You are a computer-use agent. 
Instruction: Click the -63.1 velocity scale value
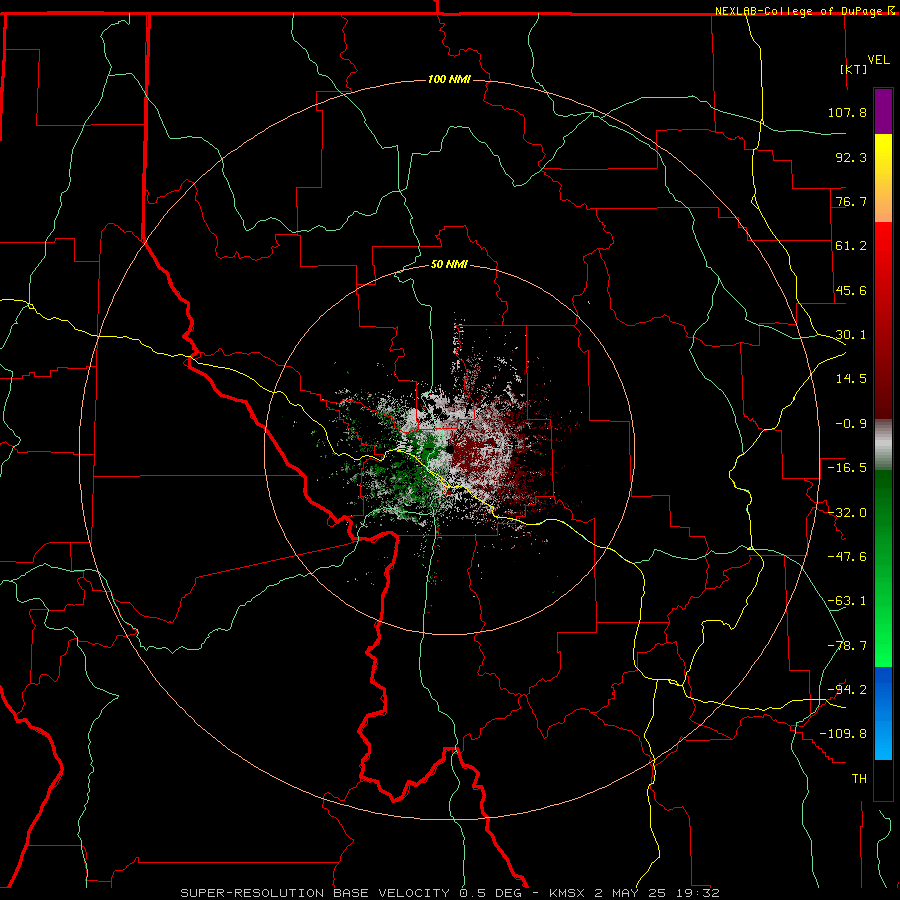coord(847,601)
